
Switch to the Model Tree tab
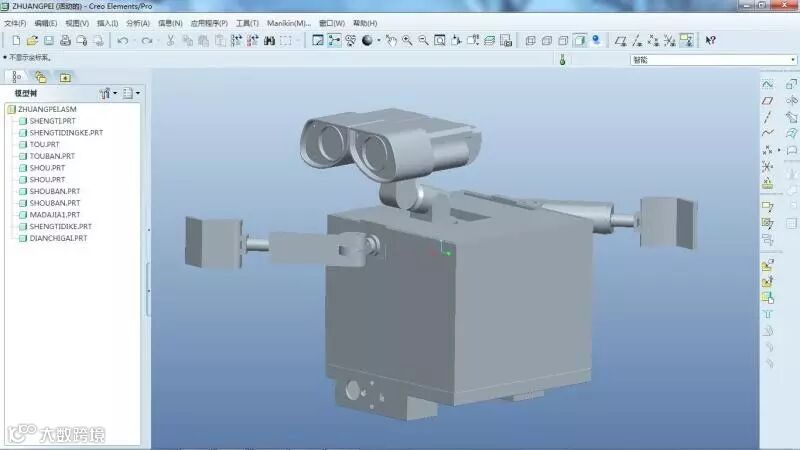[16, 77]
